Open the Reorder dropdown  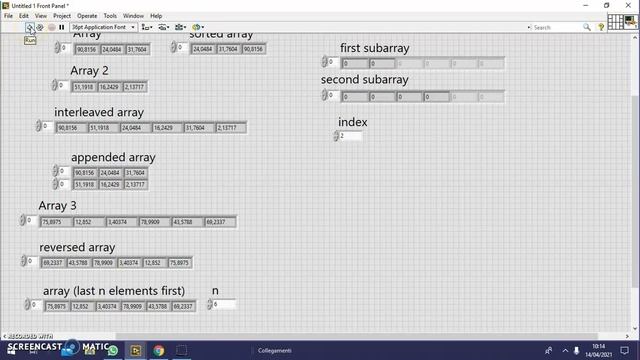[198, 27]
